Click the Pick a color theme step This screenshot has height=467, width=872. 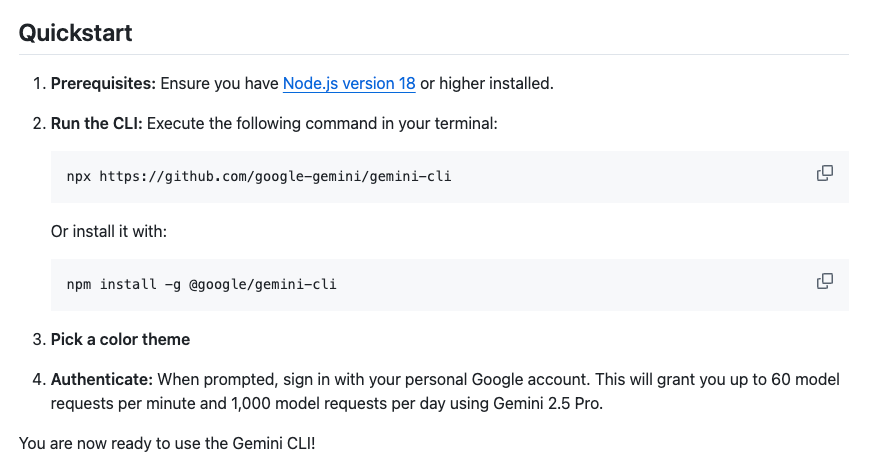(120, 339)
